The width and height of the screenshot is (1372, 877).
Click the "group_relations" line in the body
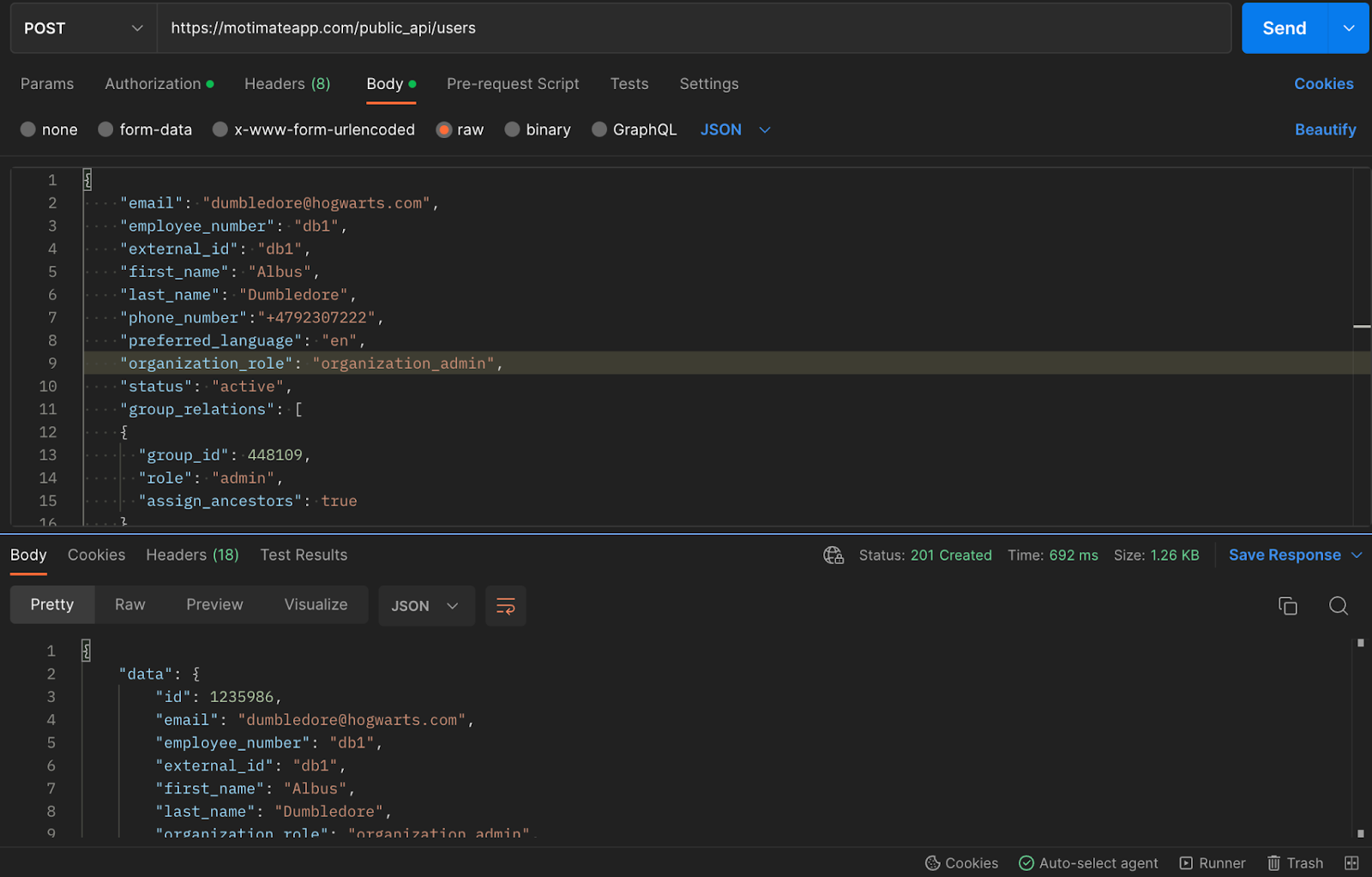[x=211, y=410]
